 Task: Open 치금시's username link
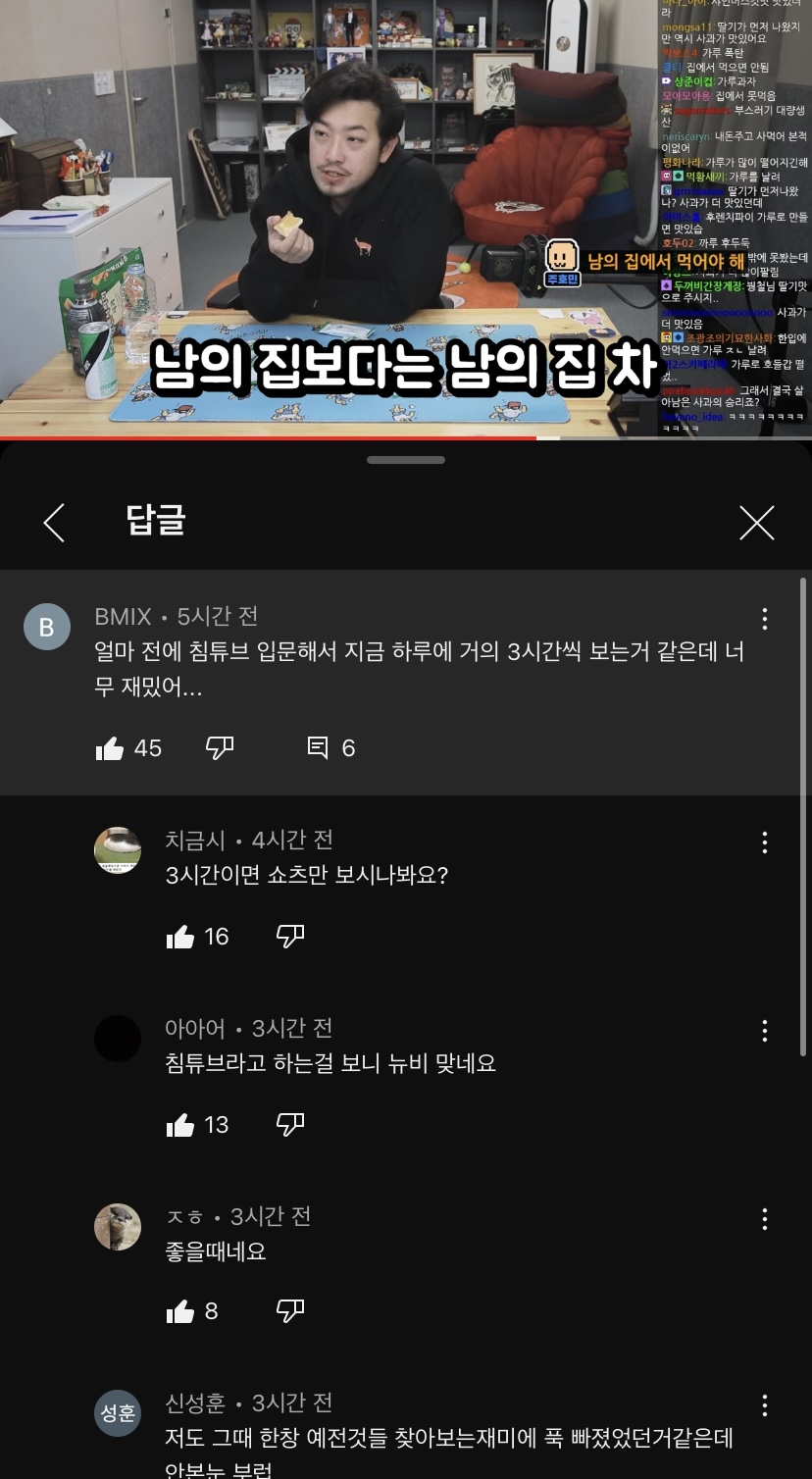195,841
